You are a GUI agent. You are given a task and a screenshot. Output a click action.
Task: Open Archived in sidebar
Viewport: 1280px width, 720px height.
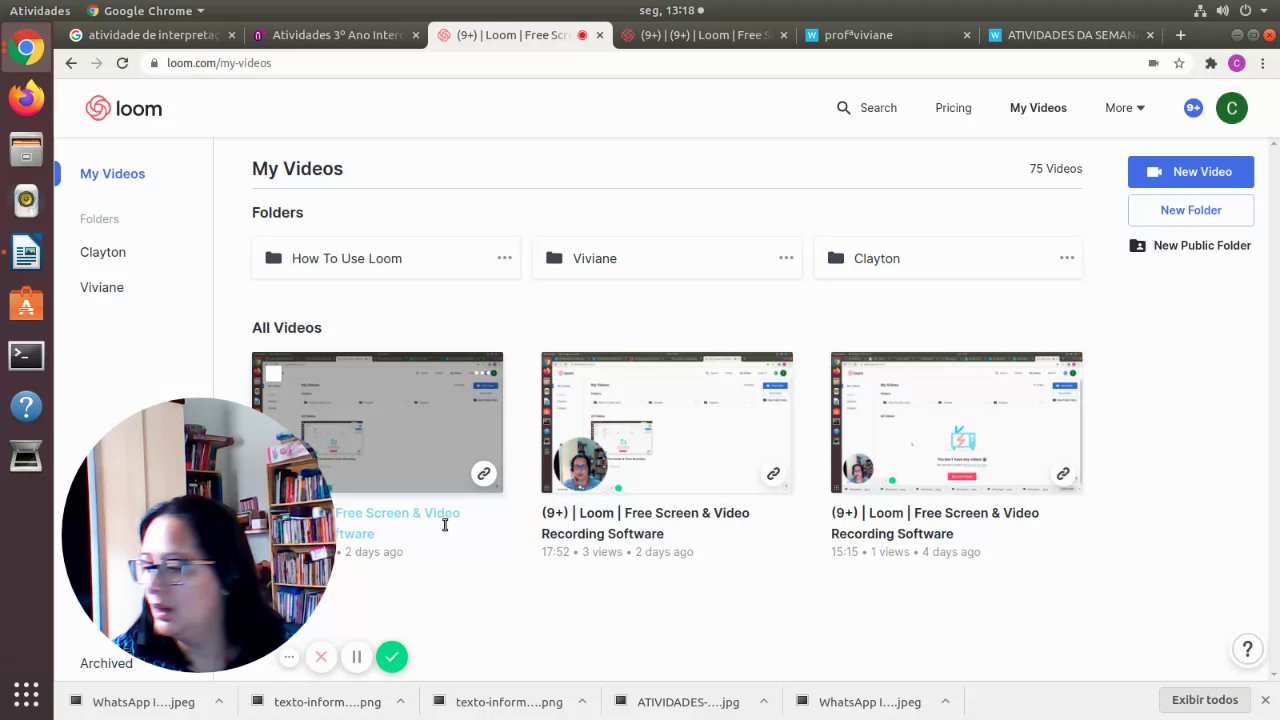[x=106, y=663]
